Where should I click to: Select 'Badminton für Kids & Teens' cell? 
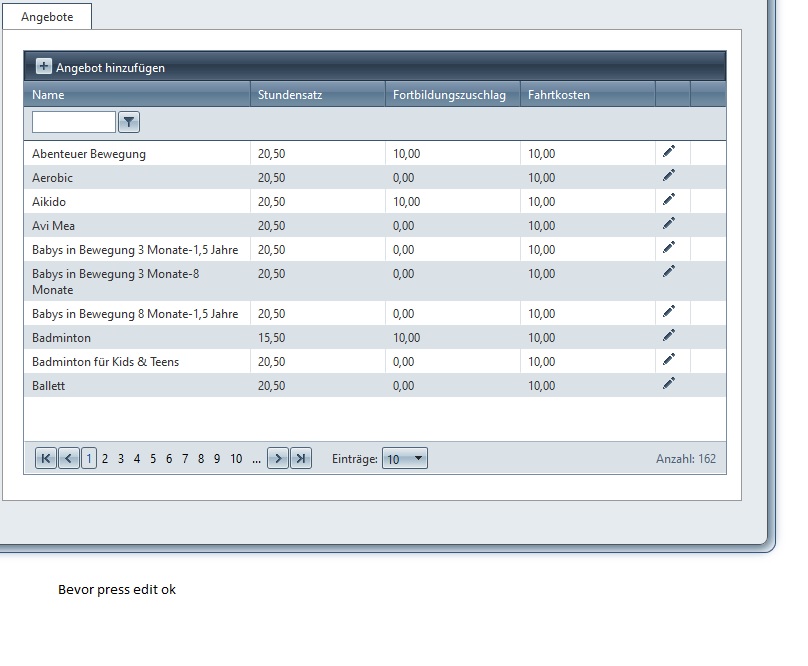click(137, 361)
